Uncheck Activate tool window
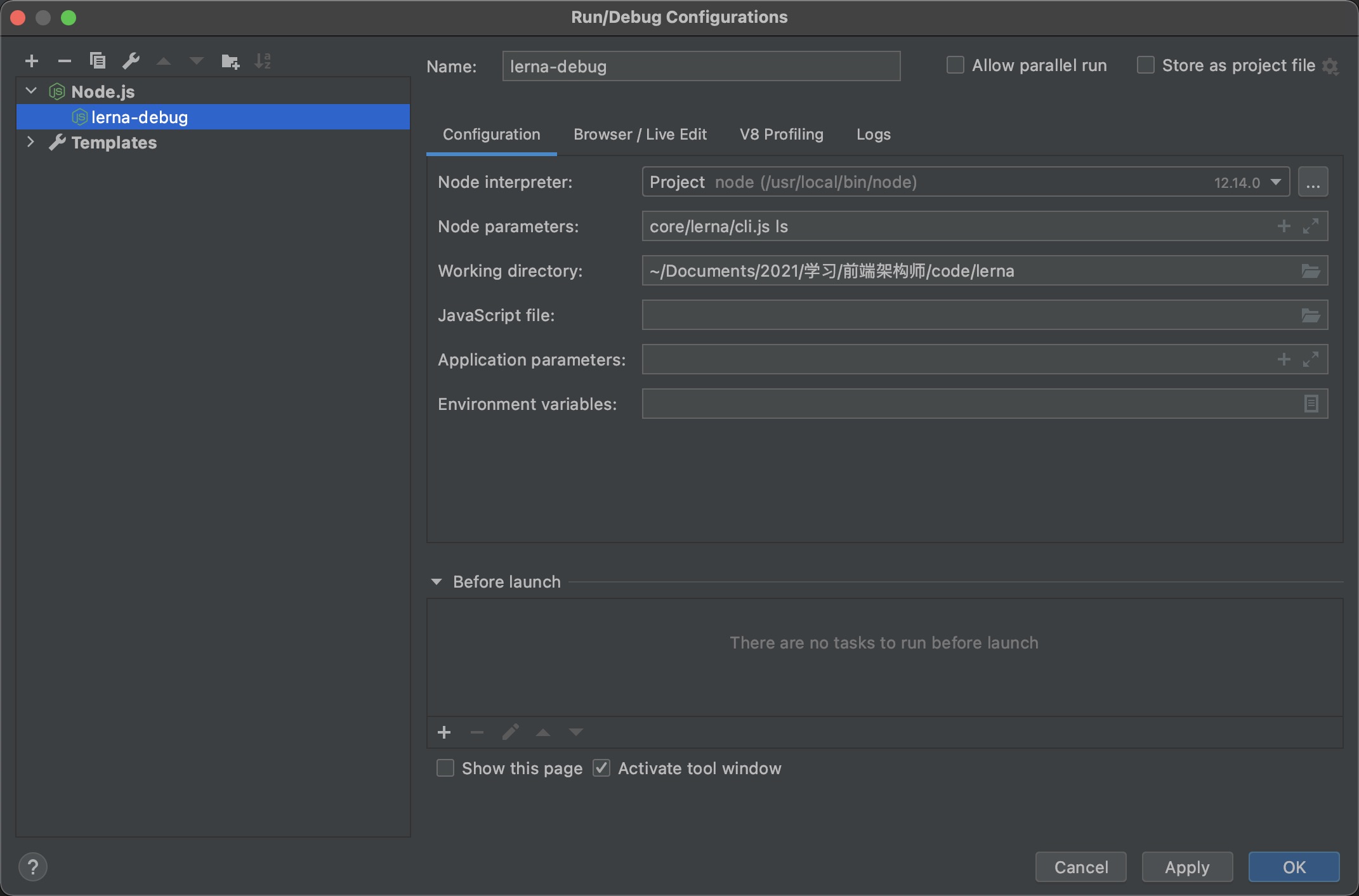This screenshot has width=1359, height=896. click(601, 768)
